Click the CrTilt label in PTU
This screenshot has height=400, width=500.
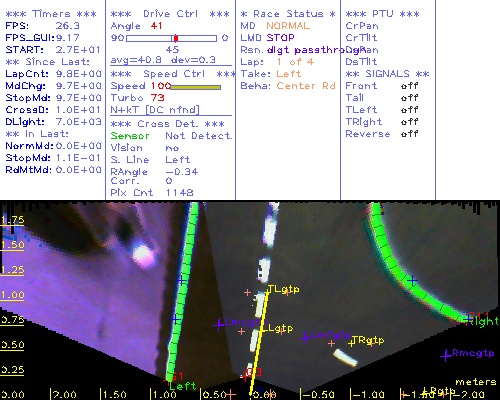click(361, 38)
